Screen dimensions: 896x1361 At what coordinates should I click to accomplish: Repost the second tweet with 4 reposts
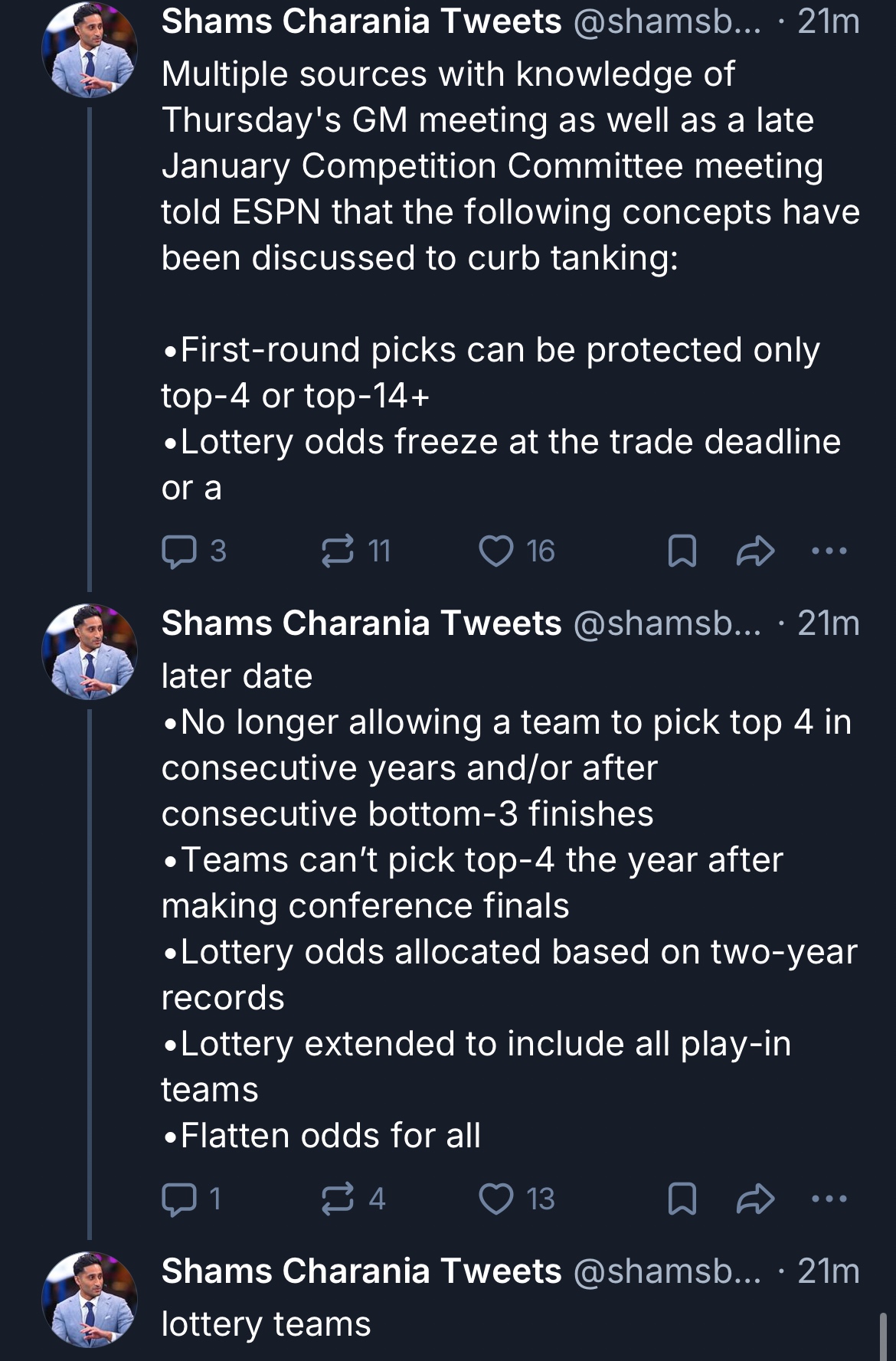tap(338, 1199)
